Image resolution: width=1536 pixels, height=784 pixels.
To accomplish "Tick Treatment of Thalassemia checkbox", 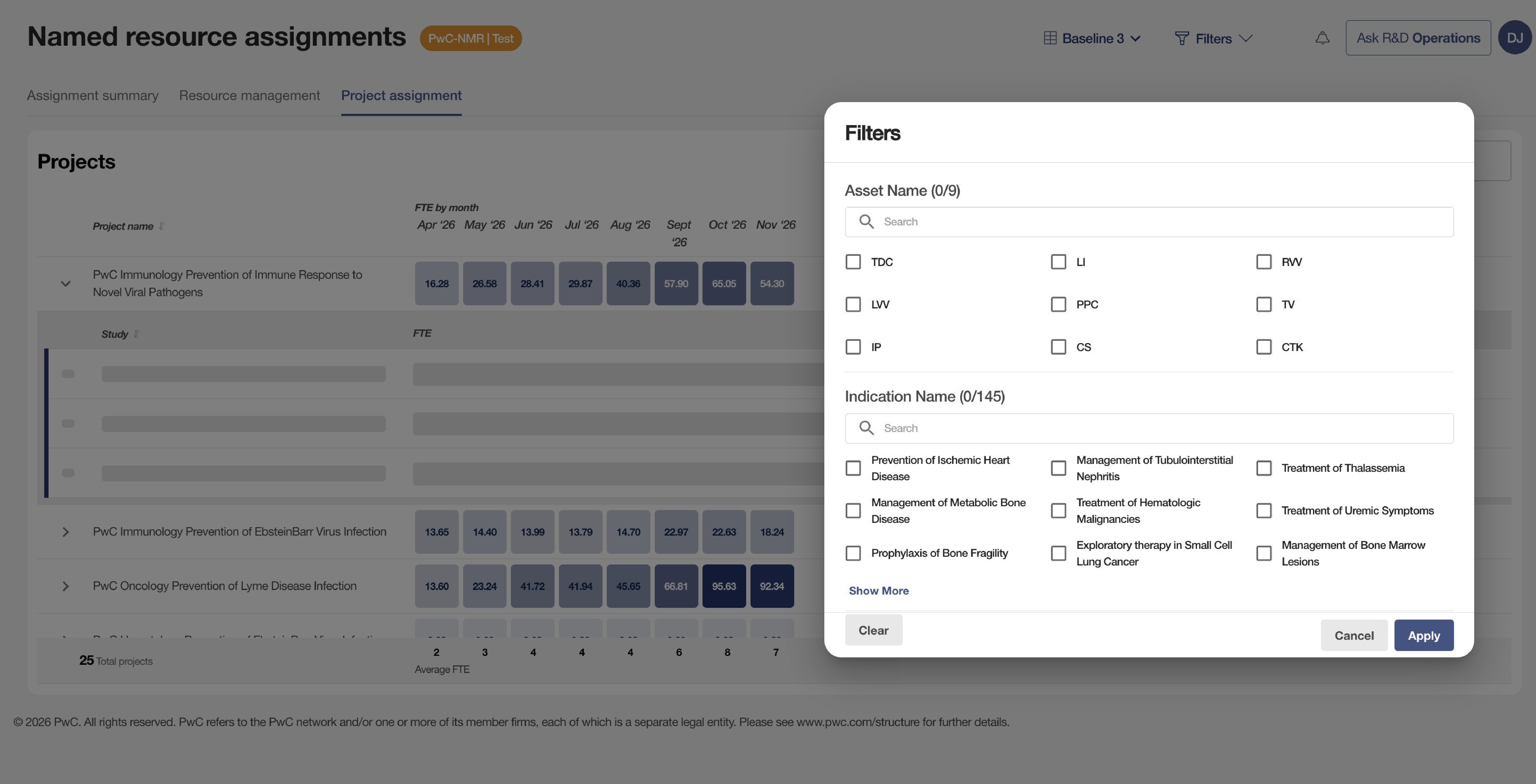I will pos(1263,468).
